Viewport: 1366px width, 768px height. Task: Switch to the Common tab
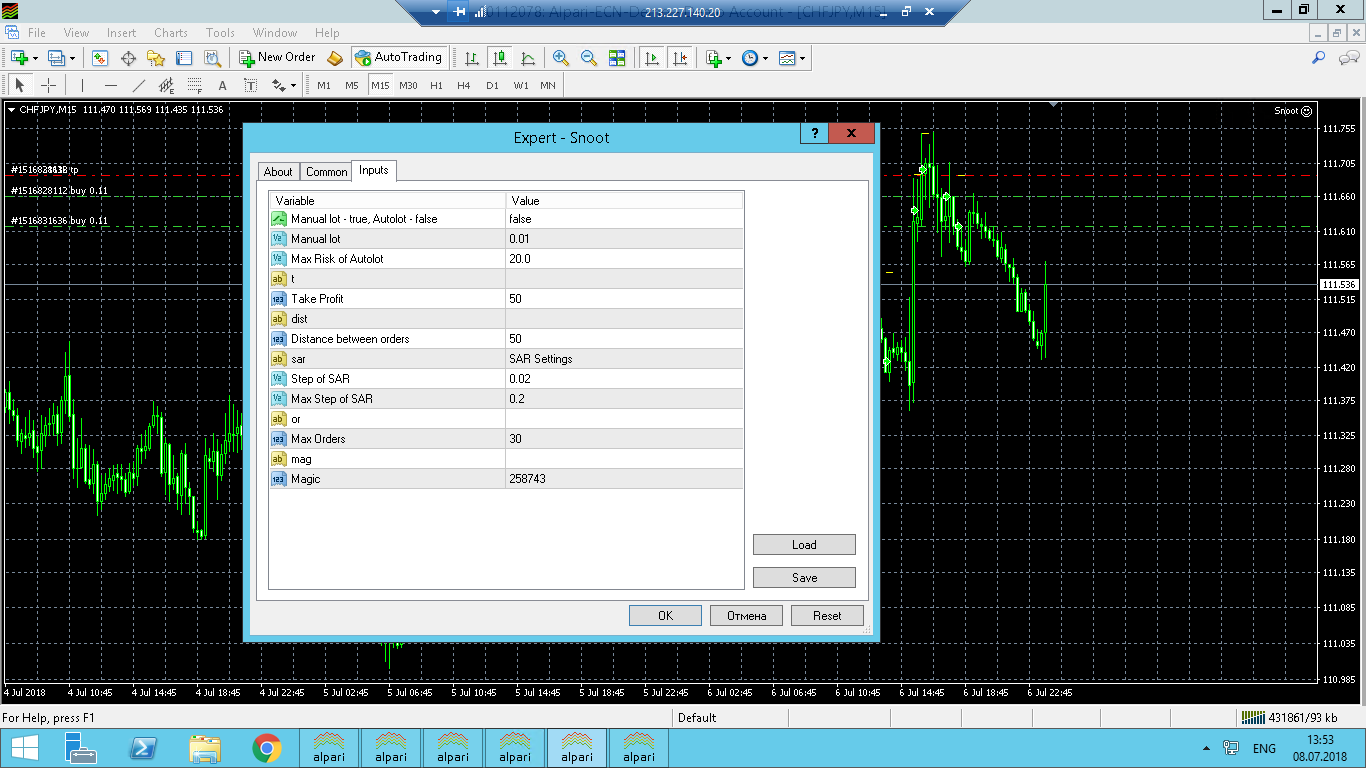326,172
